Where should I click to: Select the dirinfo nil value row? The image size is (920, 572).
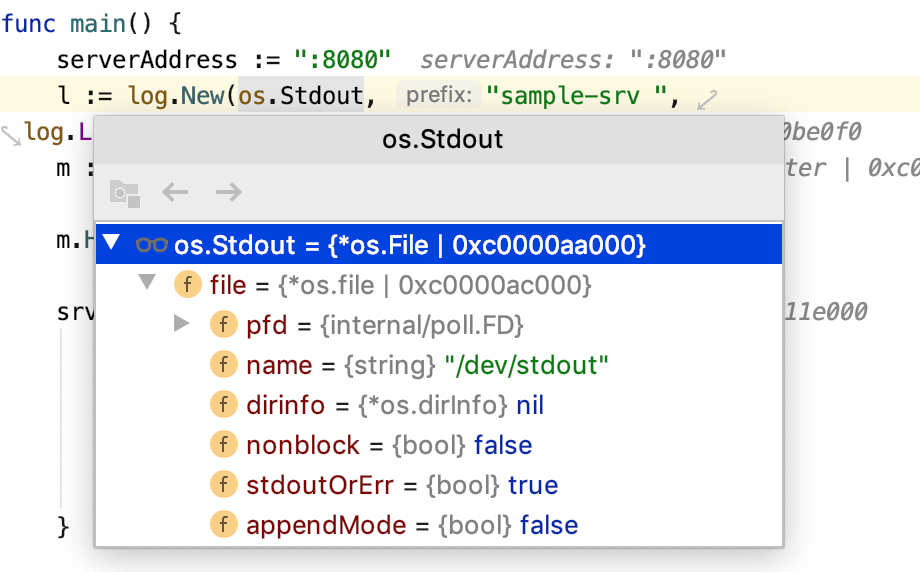(x=395, y=405)
